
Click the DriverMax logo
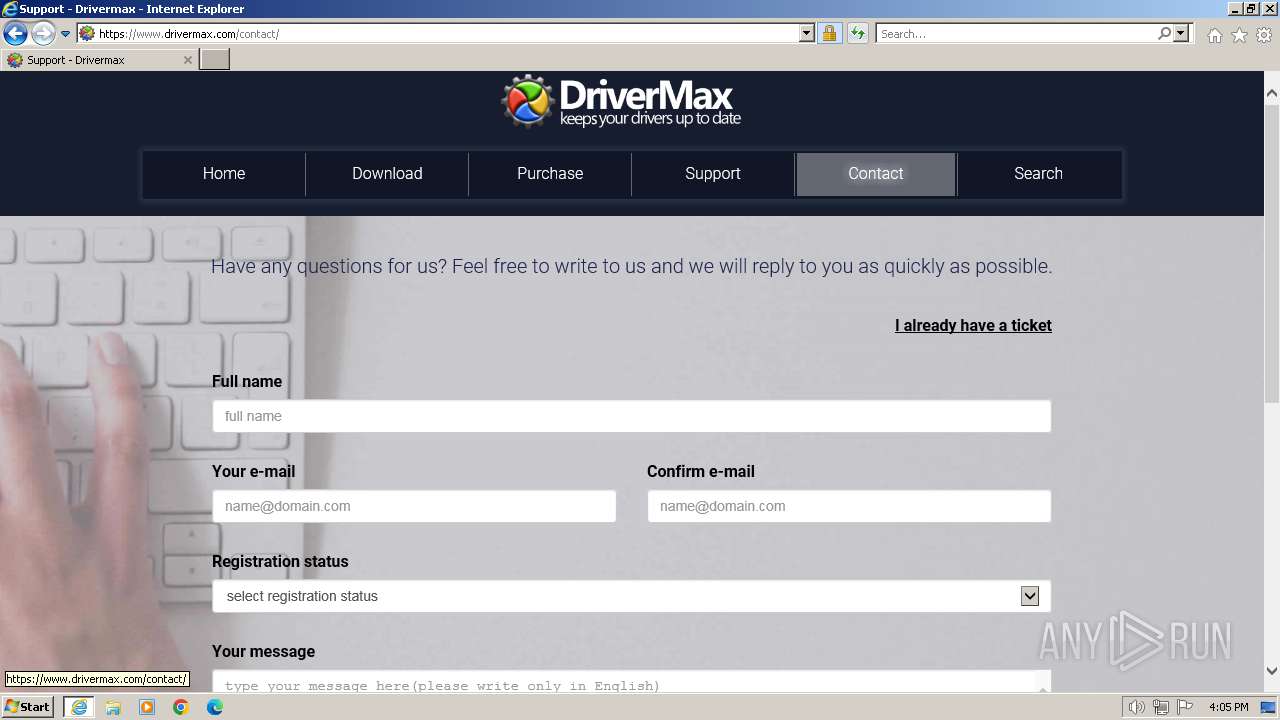621,102
